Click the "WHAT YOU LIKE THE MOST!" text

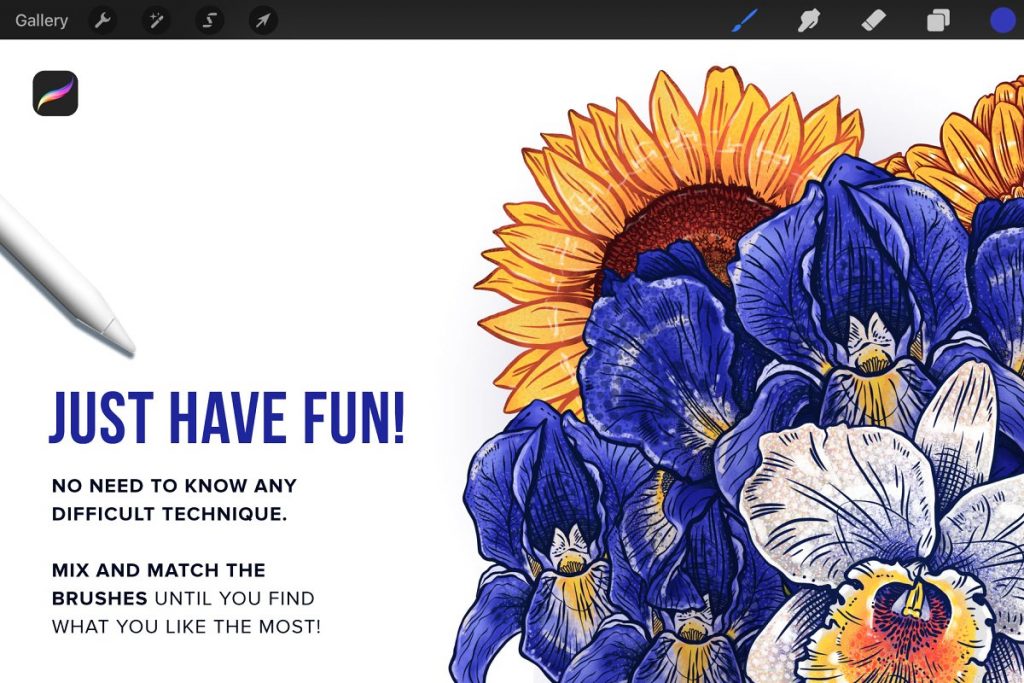click(x=186, y=627)
